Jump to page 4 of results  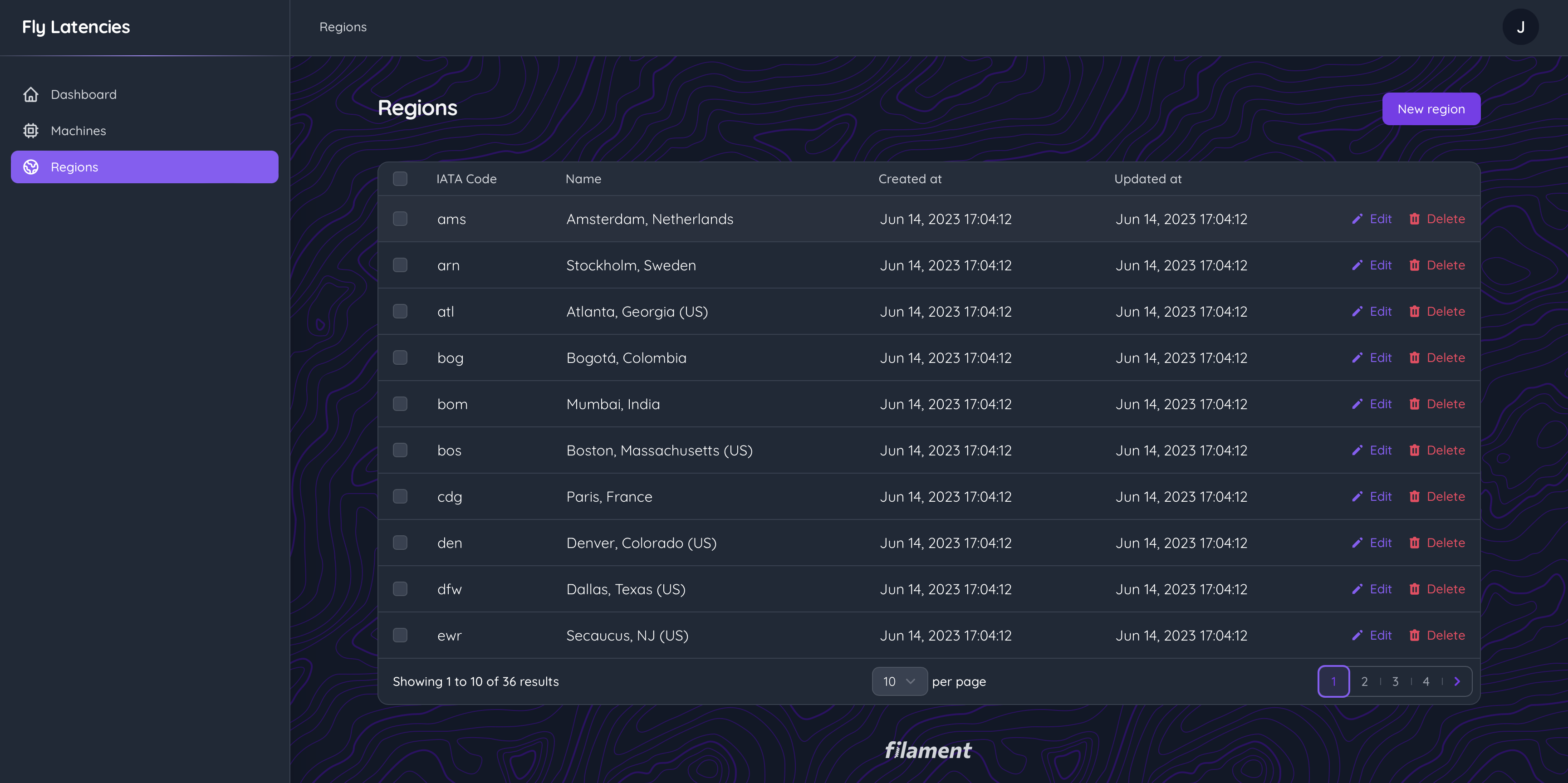coord(1426,681)
